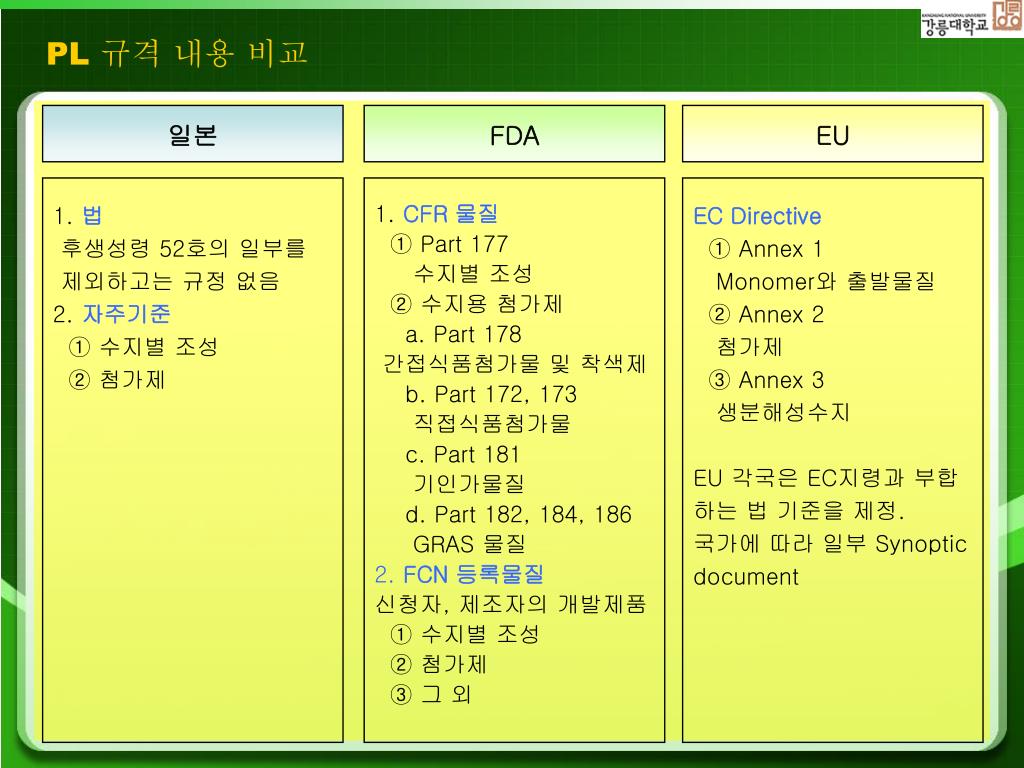Click '② 첨가제' under 자주기준
Screen dimensions: 1024x768
(117, 379)
